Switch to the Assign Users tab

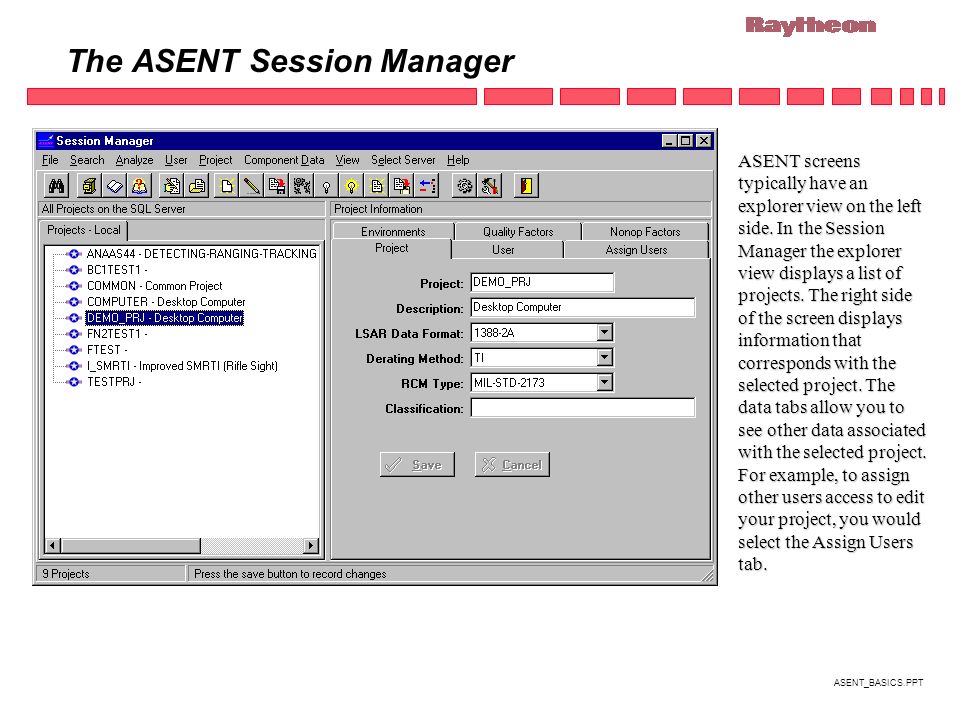(636, 250)
